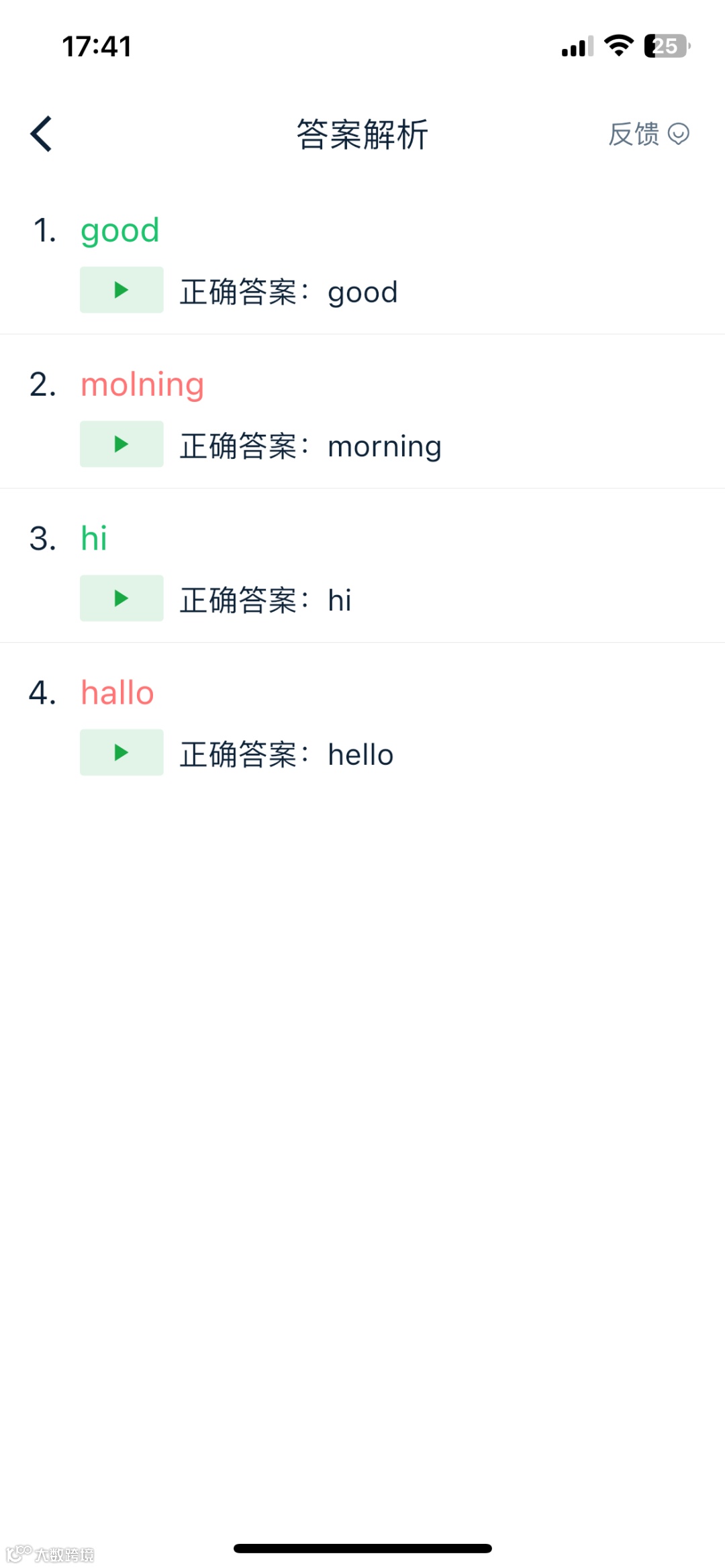This screenshot has height=1568, width=725.
Task: Tap the Wi-Fi status icon
Action: pyautogui.click(x=618, y=46)
